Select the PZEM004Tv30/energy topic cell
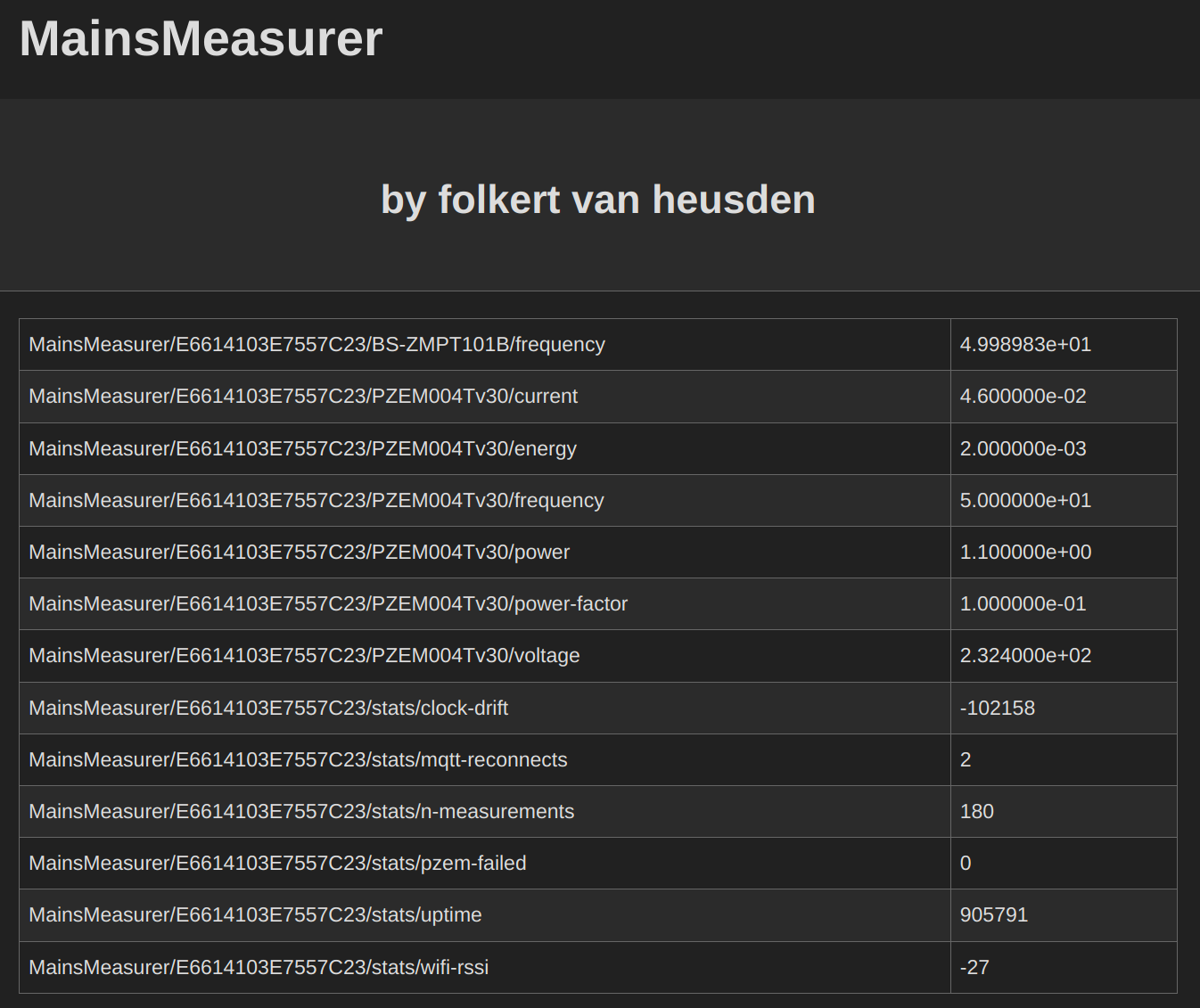The height and width of the screenshot is (1008, 1200). [485, 448]
